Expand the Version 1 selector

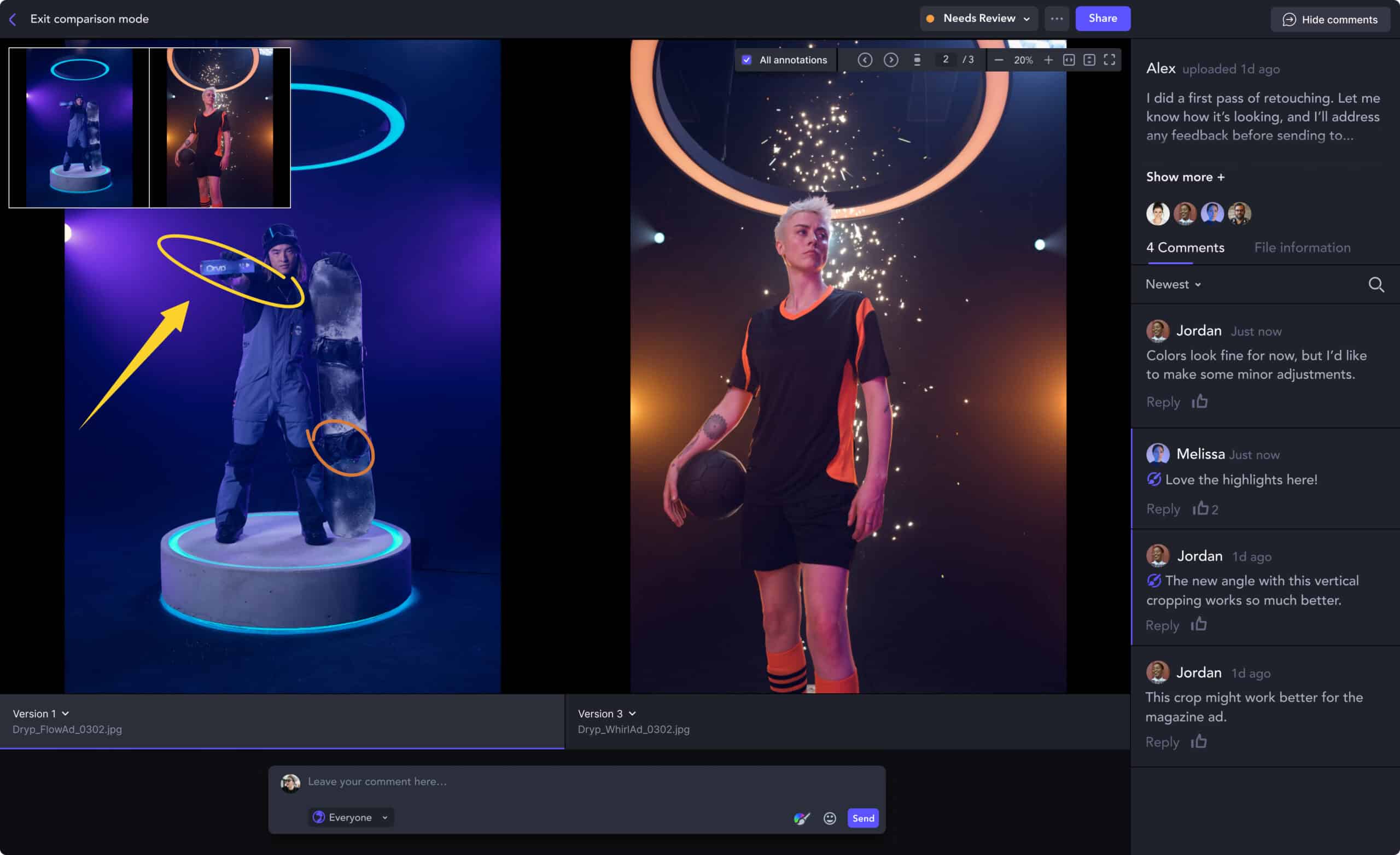tap(41, 713)
